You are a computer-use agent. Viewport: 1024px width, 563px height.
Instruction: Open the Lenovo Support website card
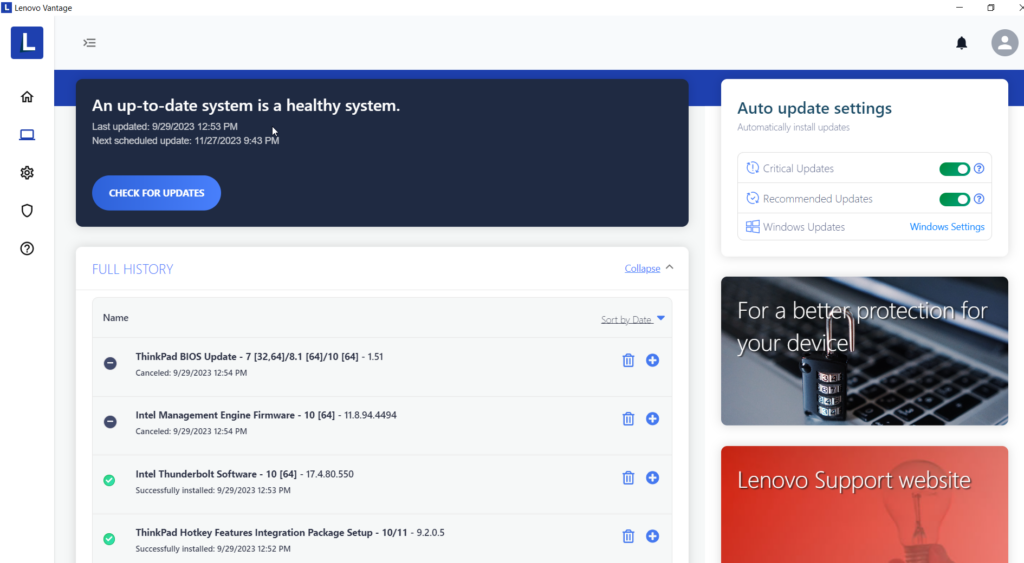864,504
